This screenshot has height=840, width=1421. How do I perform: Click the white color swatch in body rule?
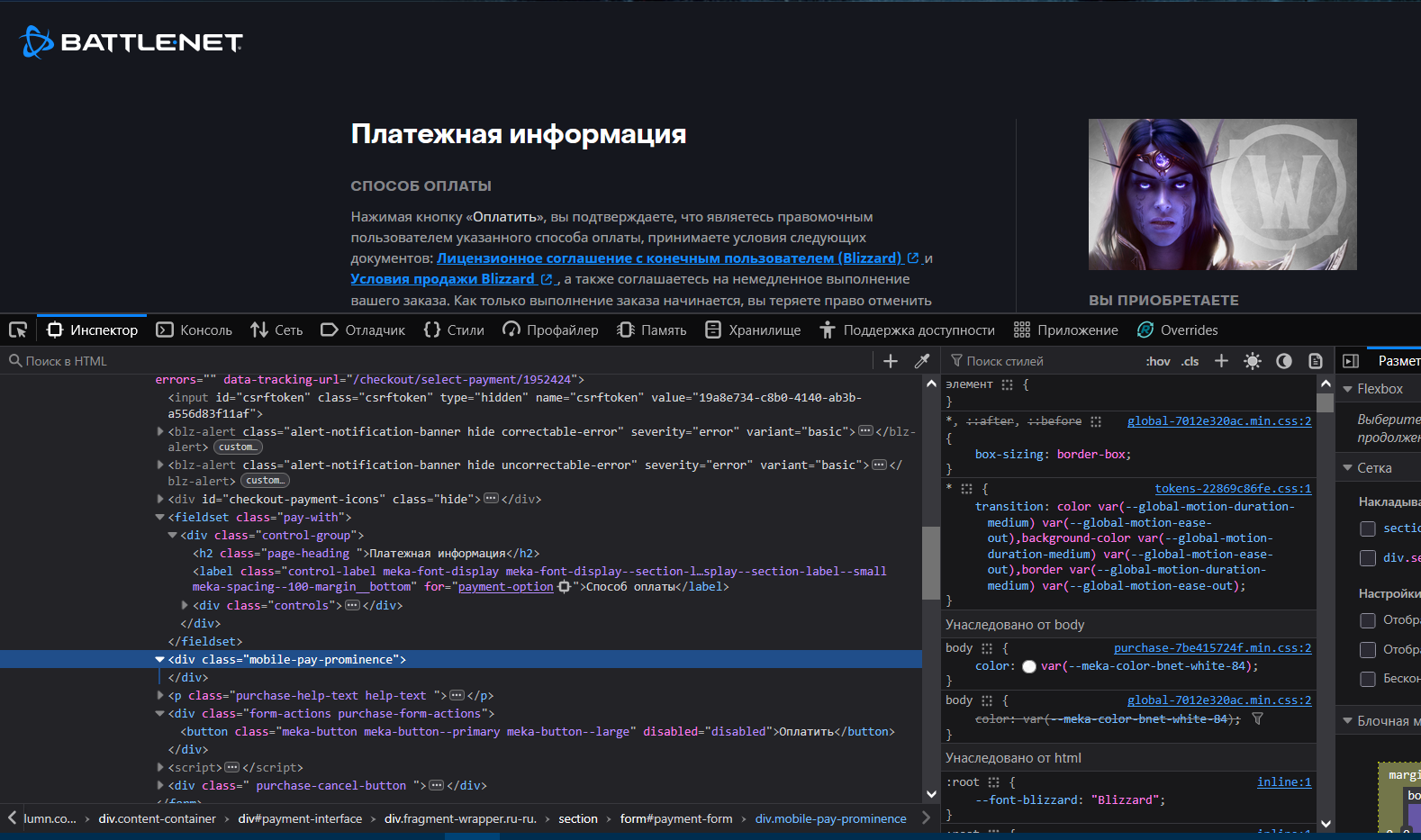pos(1029,667)
